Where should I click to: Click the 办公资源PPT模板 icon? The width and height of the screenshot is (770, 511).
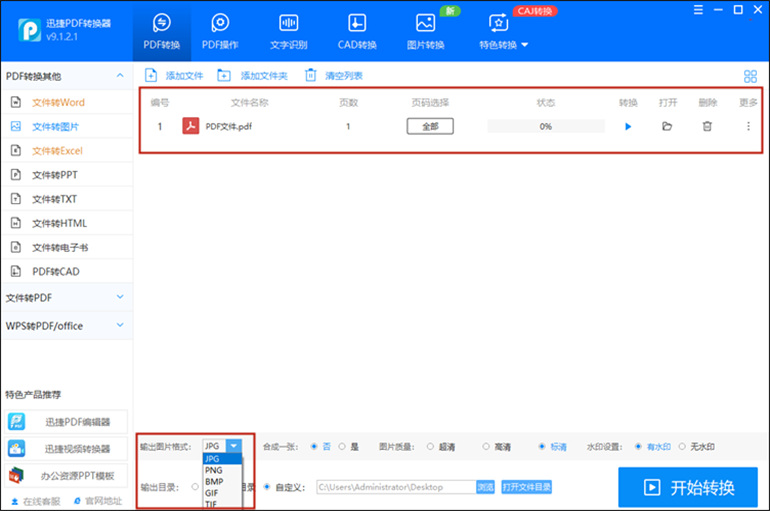tap(16, 475)
